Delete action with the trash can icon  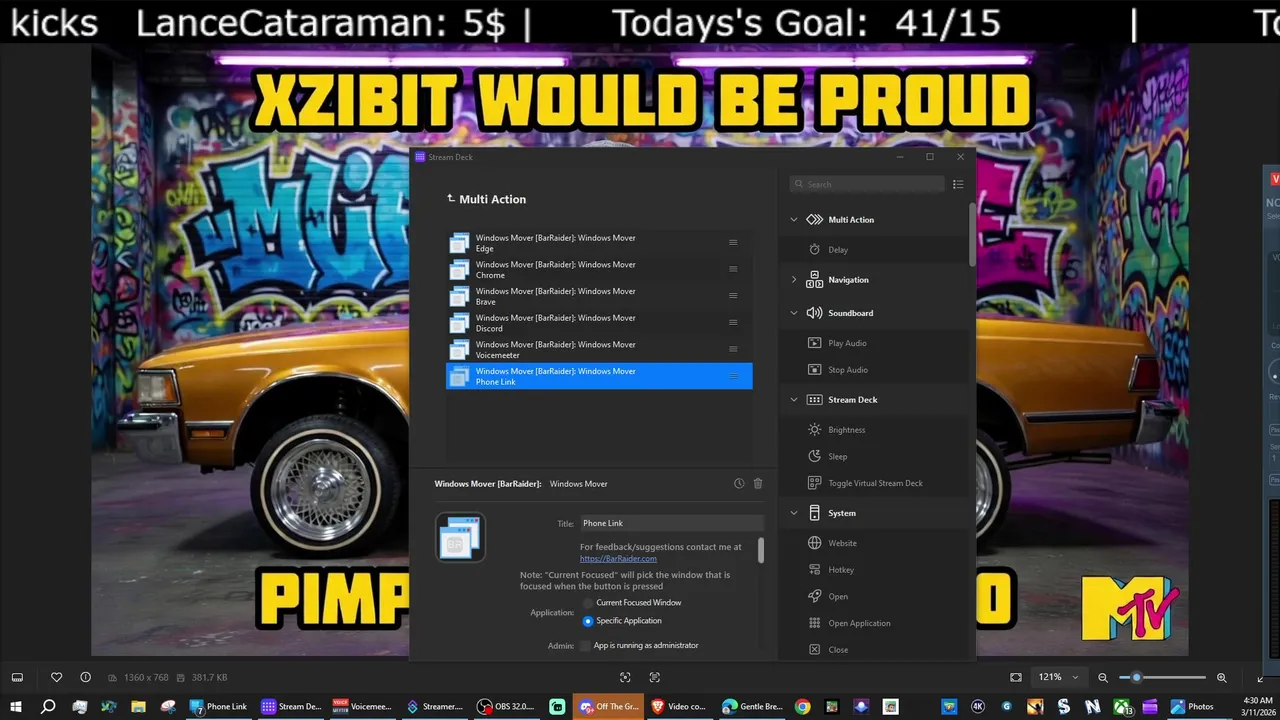coord(758,484)
